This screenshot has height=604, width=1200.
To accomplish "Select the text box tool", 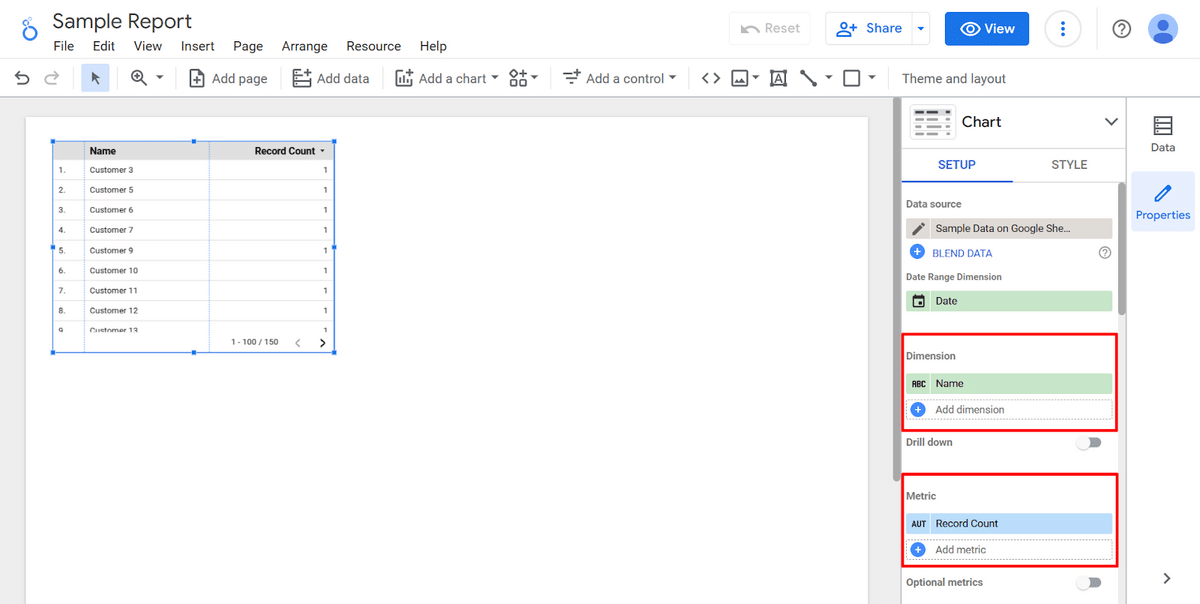I will (778, 78).
